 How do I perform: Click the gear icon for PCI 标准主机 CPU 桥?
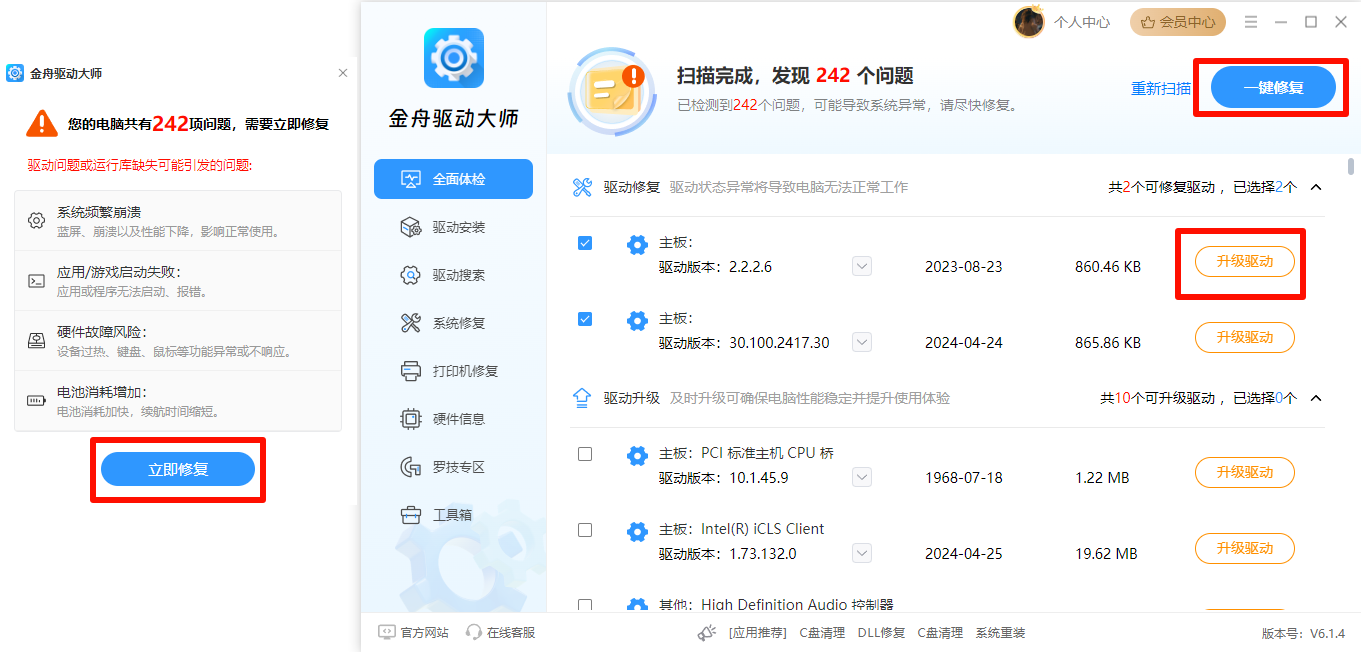tap(637, 455)
